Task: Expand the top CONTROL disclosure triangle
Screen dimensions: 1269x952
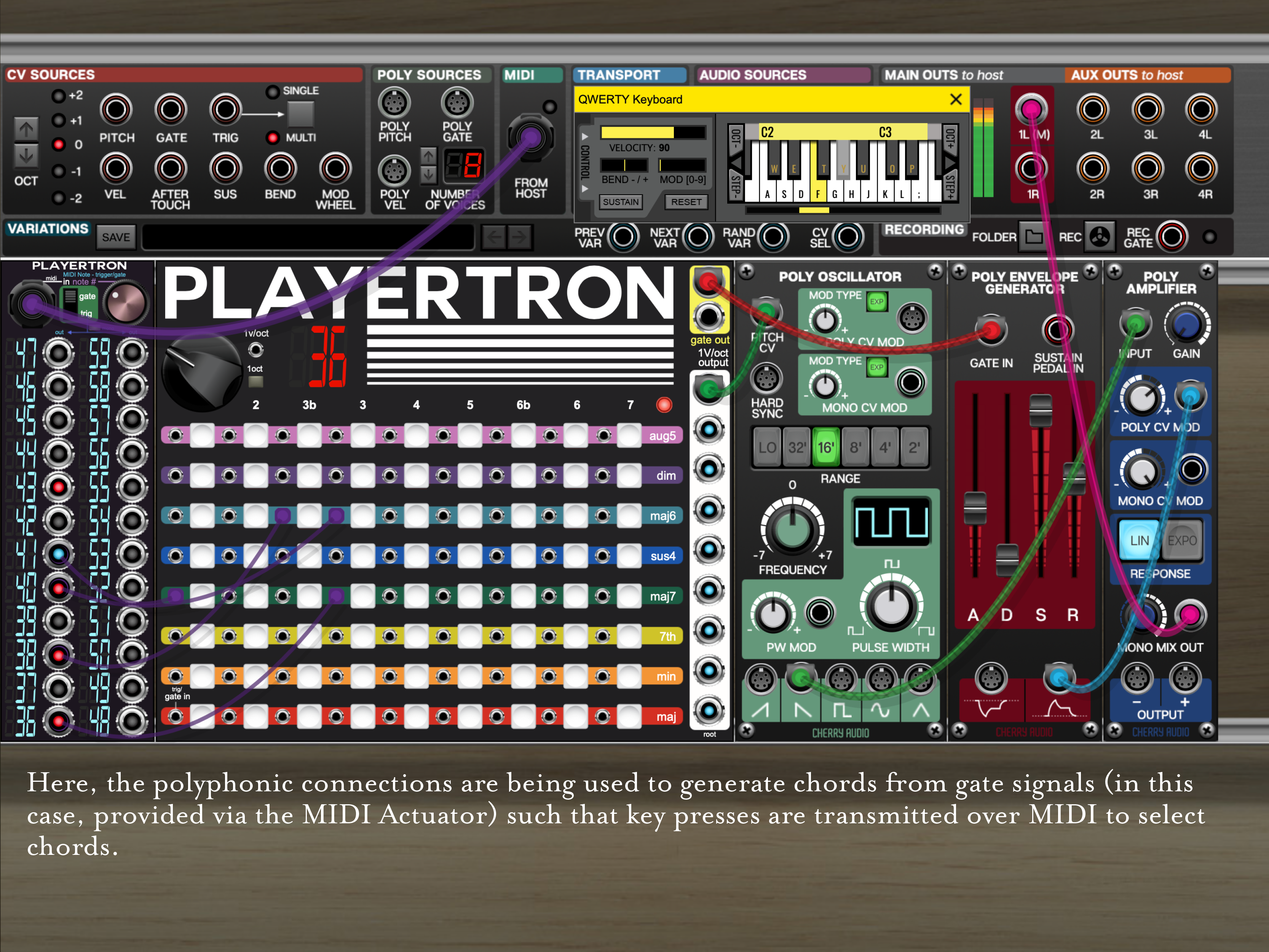Action: [584, 137]
